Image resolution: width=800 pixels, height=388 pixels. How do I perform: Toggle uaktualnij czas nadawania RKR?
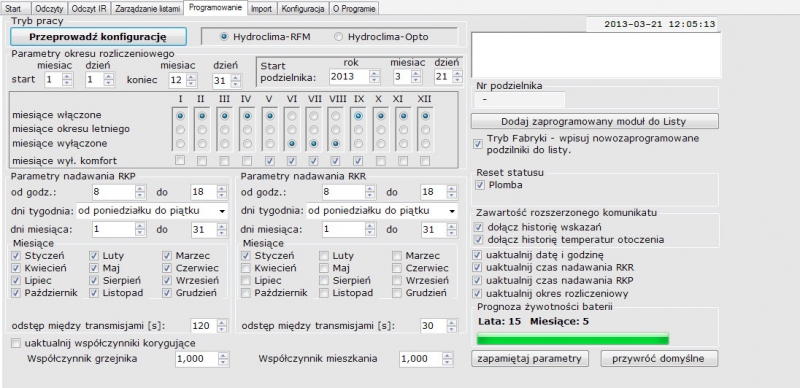click(478, 267)
